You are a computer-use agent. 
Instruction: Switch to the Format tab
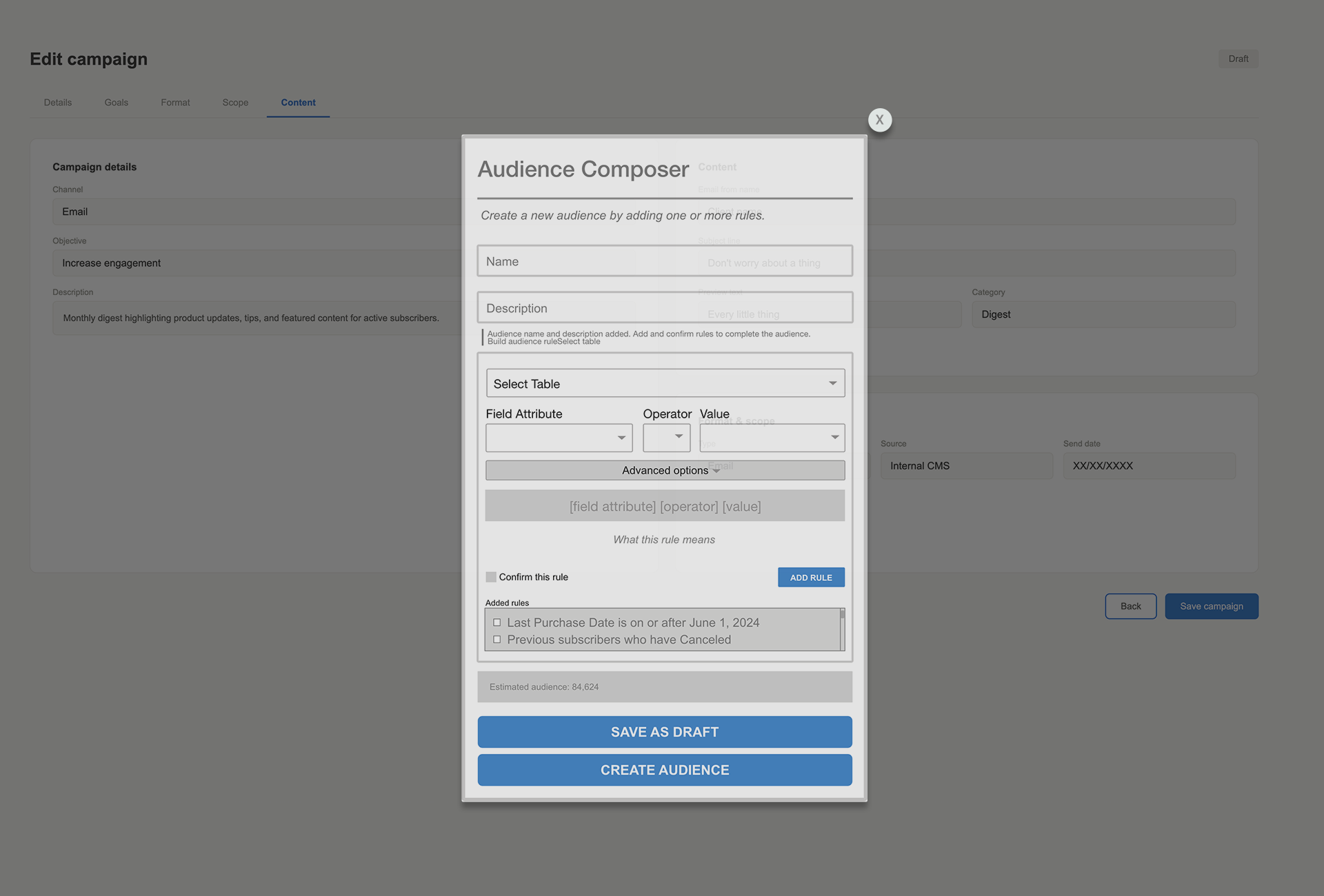click(x=175, y=103)
